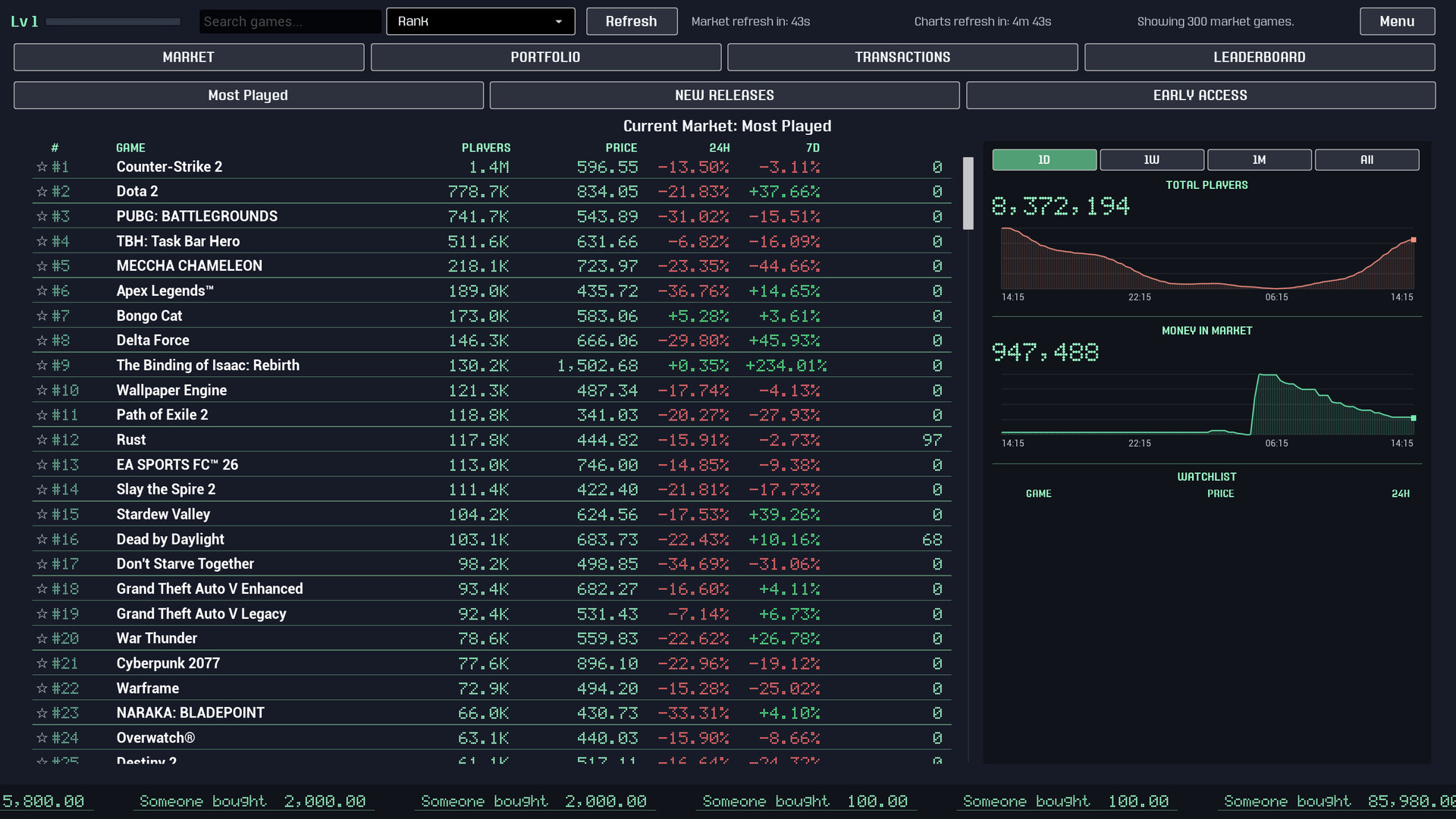Screen dimensions: 1456x819
Task: Click the WATCHLIST panel heading
Action: click(1207, 477)
